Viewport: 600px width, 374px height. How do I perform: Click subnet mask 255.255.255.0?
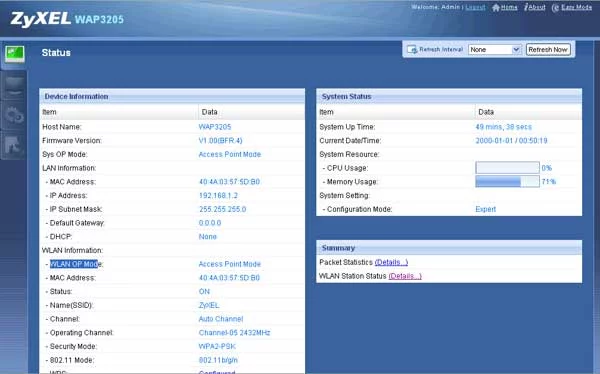[x=222, y=209]
